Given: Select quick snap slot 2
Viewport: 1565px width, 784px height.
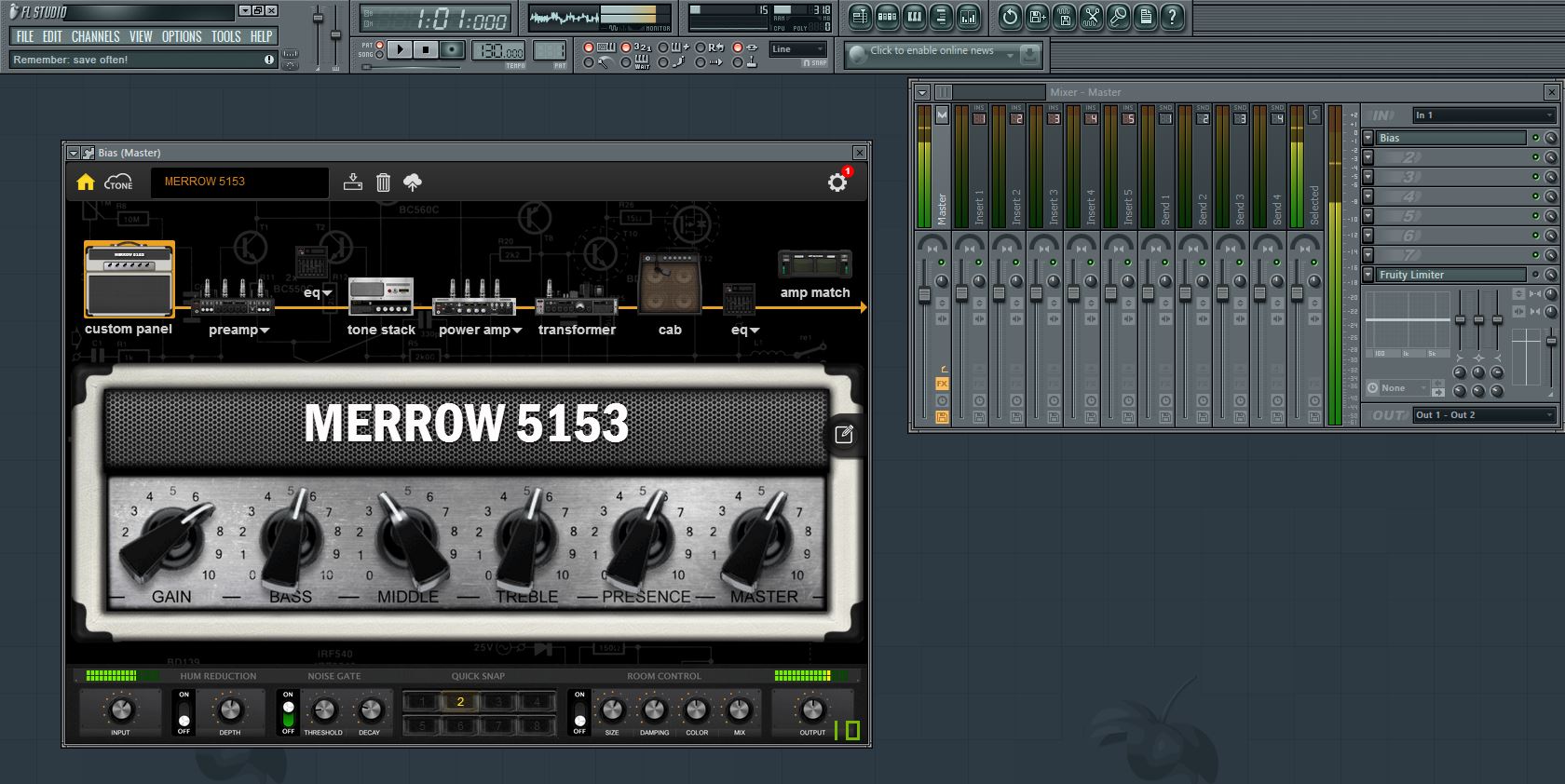Looking at the screenshot, I should click(x=460, y=702).
